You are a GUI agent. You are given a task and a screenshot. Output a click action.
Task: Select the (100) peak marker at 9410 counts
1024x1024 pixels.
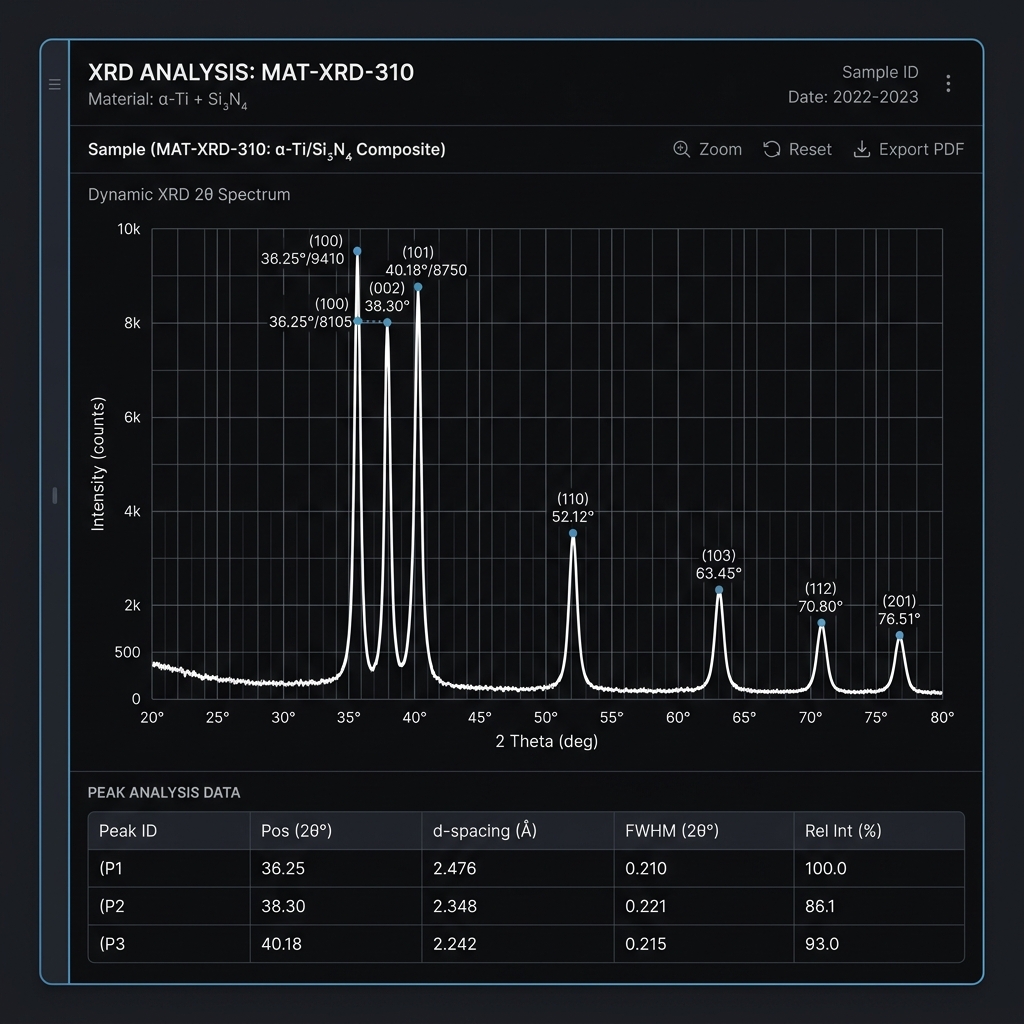coord(357,251)
